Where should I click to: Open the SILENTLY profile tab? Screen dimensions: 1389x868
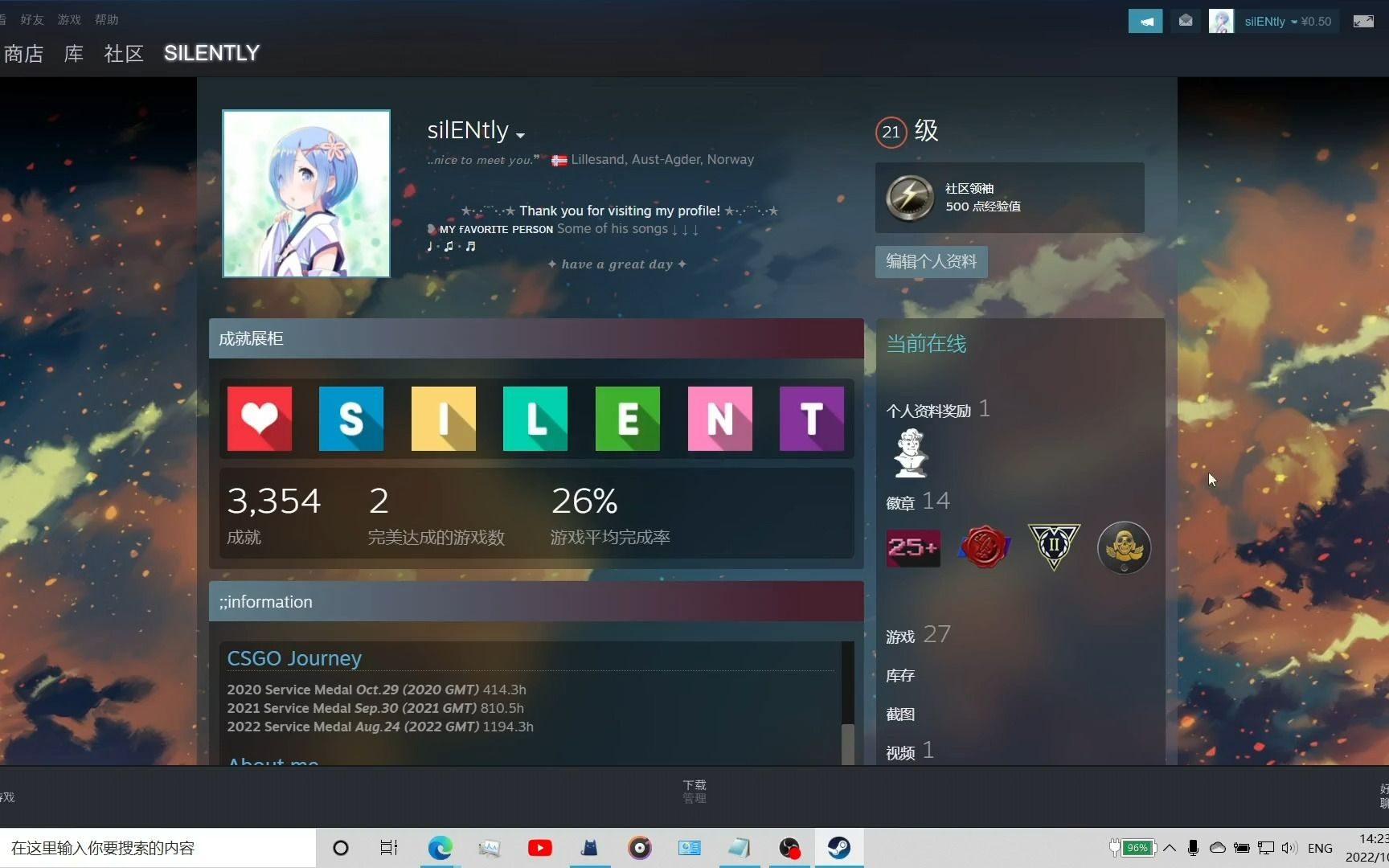pos(211,53)
